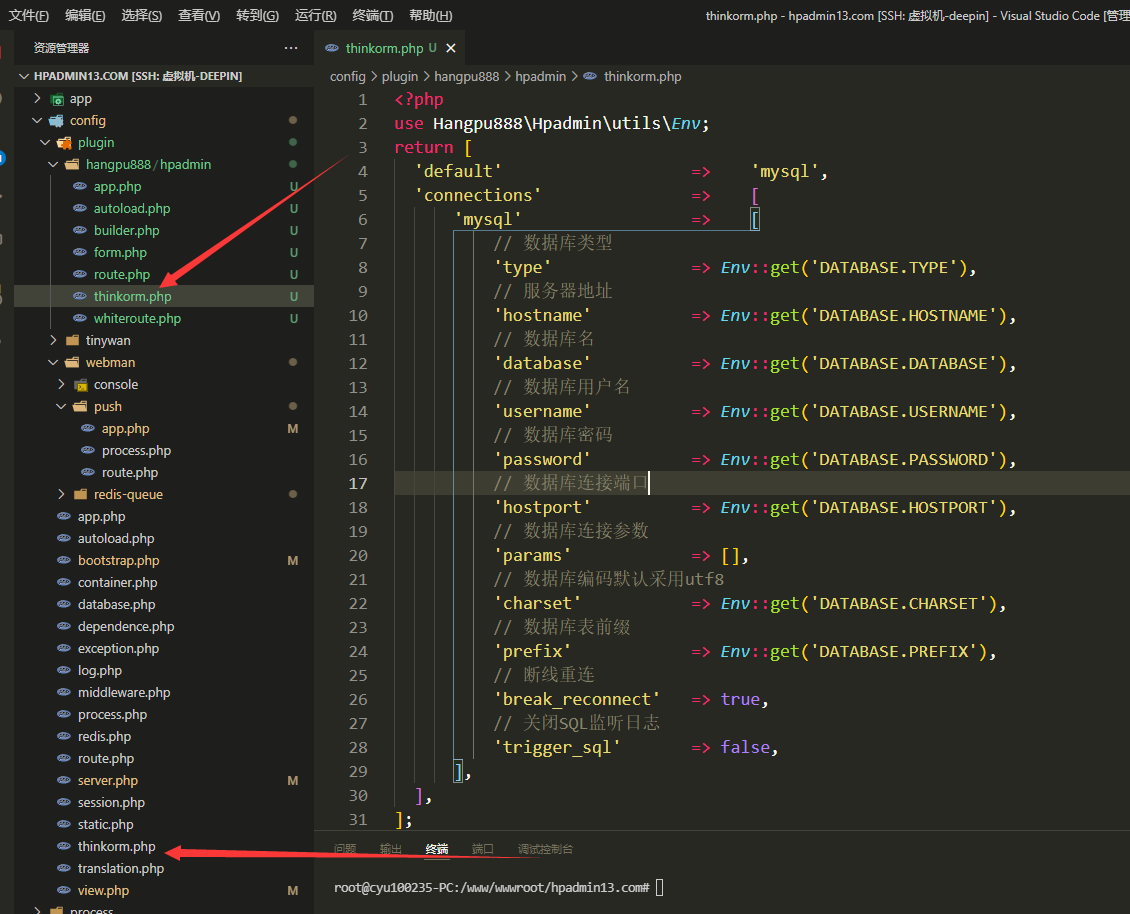Expand the app folder in Explorer
The height and width of the screenshot is (914, 1130).
click(x=37, y=99)
